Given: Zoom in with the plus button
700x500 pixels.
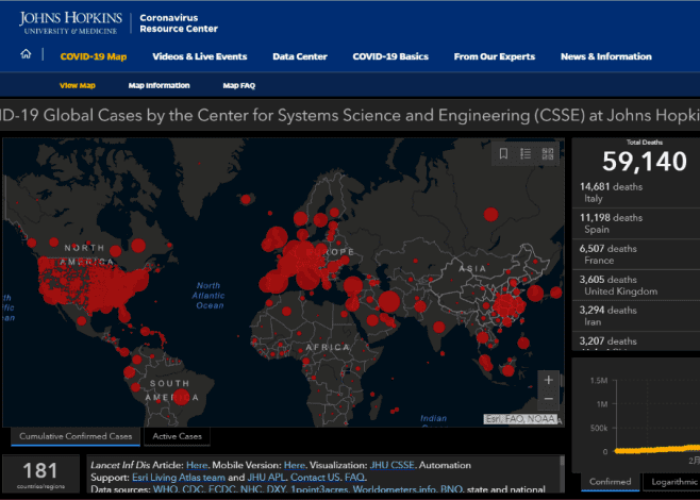Looking at the screenshot, I should coord(549,380).
